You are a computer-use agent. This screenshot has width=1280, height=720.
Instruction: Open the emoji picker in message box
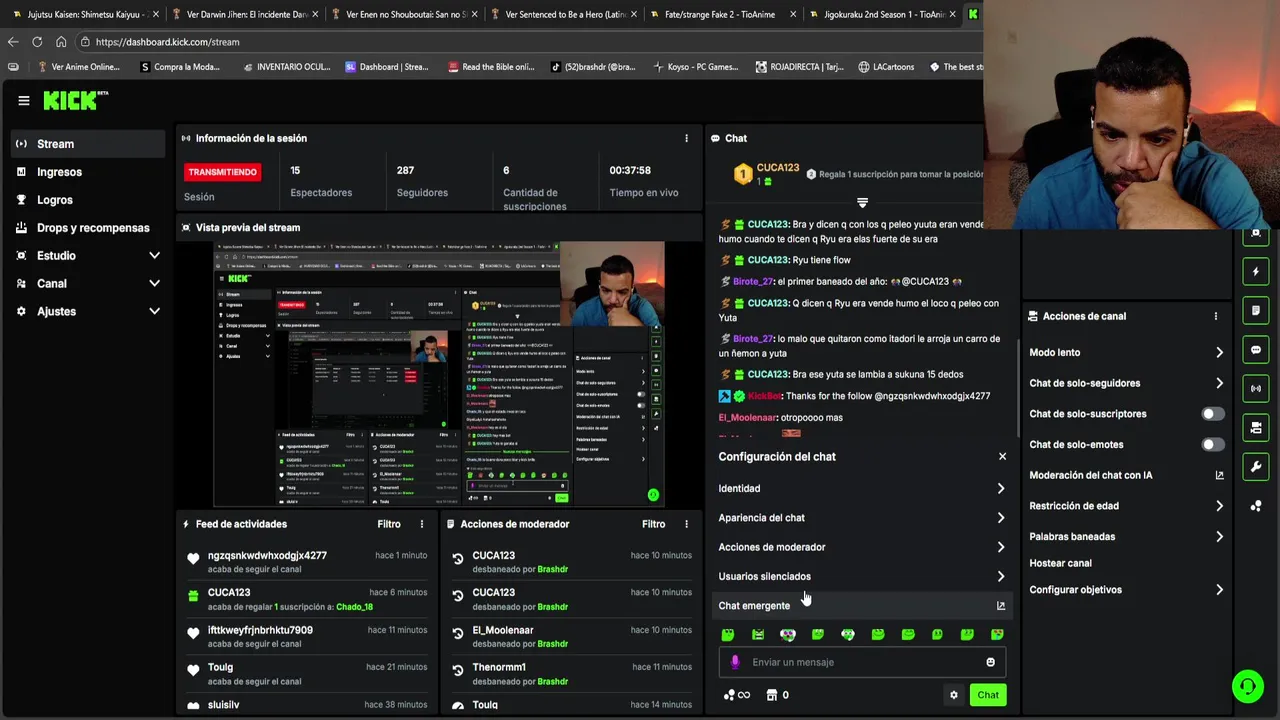[991, 662]
